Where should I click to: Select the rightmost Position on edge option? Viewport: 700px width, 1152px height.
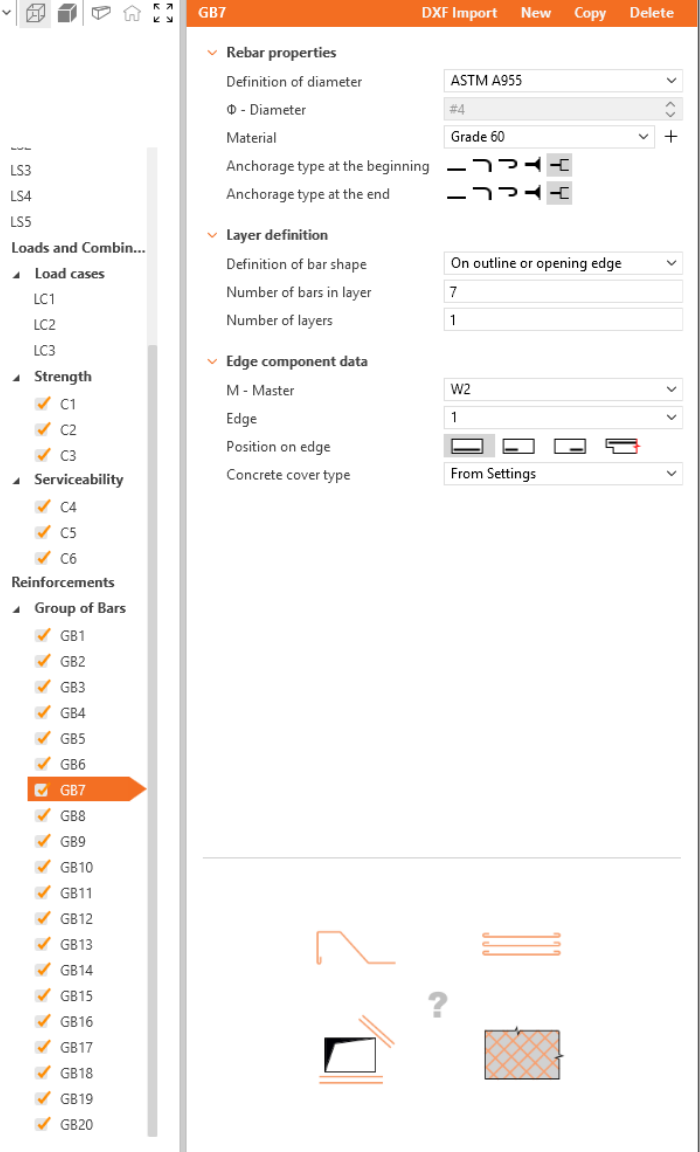coord(621,446)
